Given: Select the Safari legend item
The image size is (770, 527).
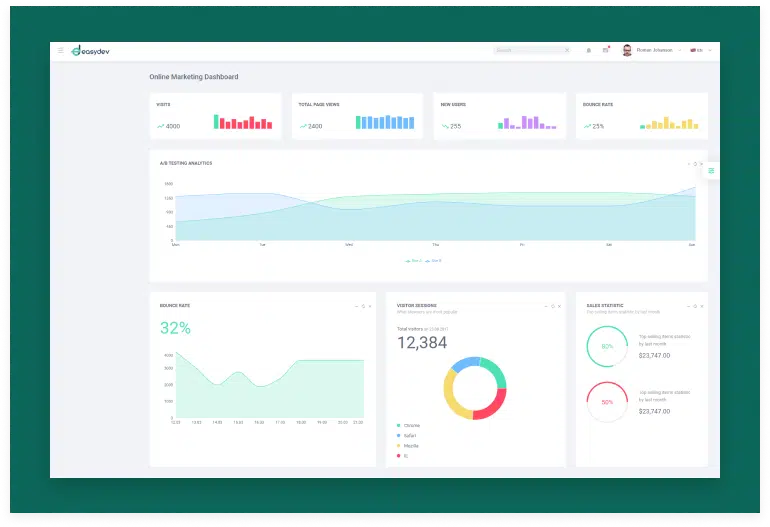Looking at the screenshot, I should pos(407,436).
